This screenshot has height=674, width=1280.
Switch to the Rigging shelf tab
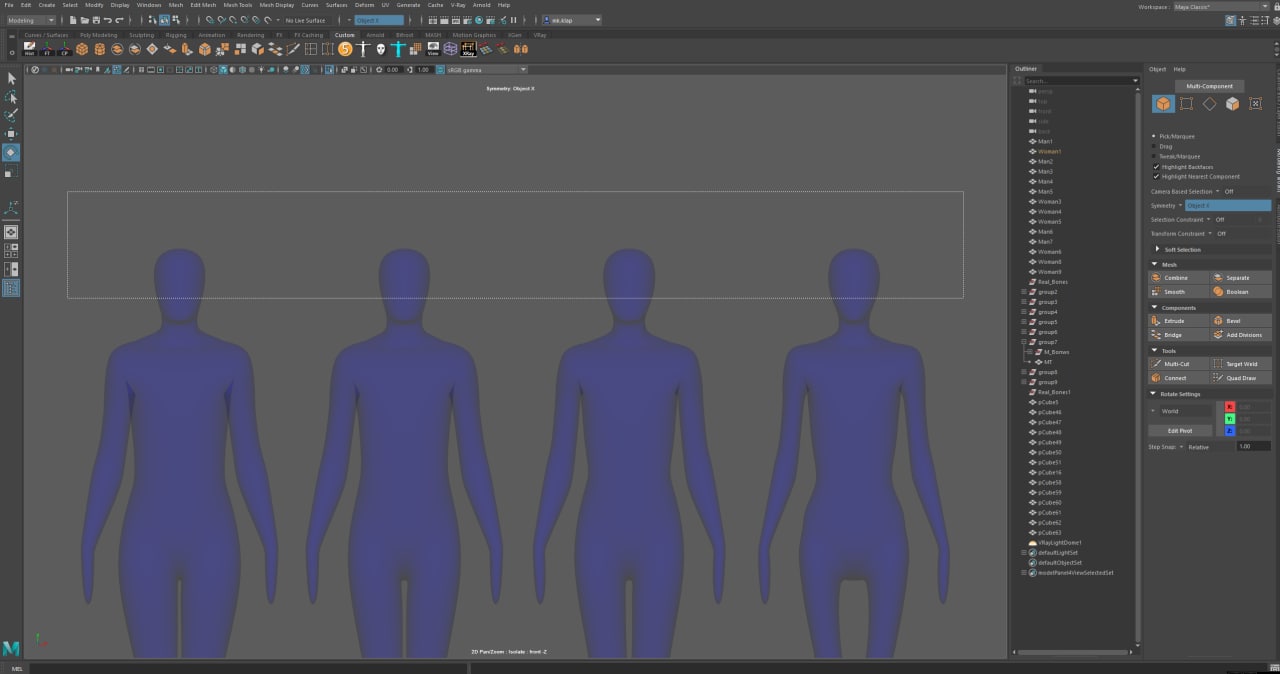(x=176, y=35)
